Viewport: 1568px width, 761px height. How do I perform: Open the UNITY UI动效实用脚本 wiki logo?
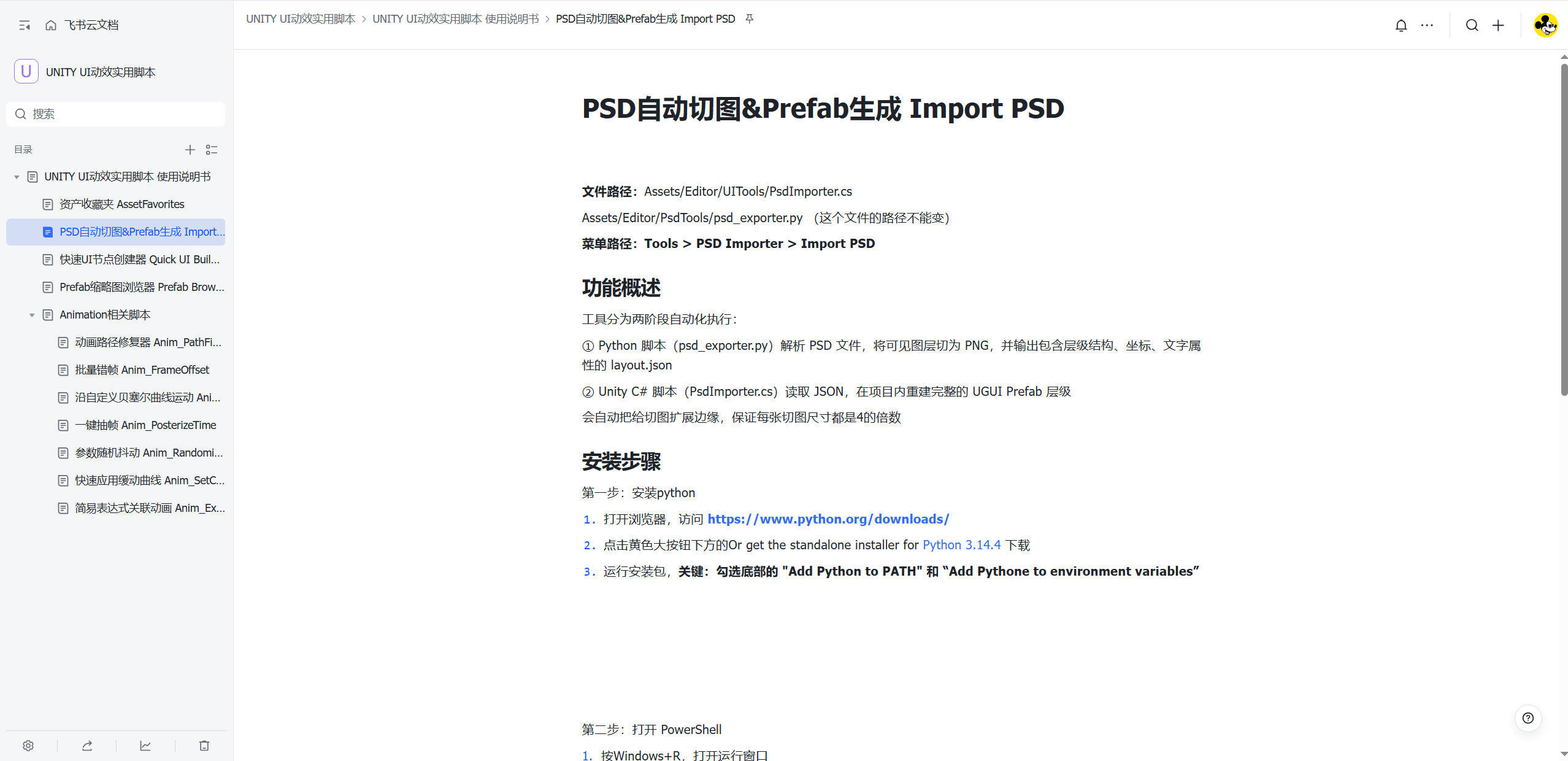26,72
